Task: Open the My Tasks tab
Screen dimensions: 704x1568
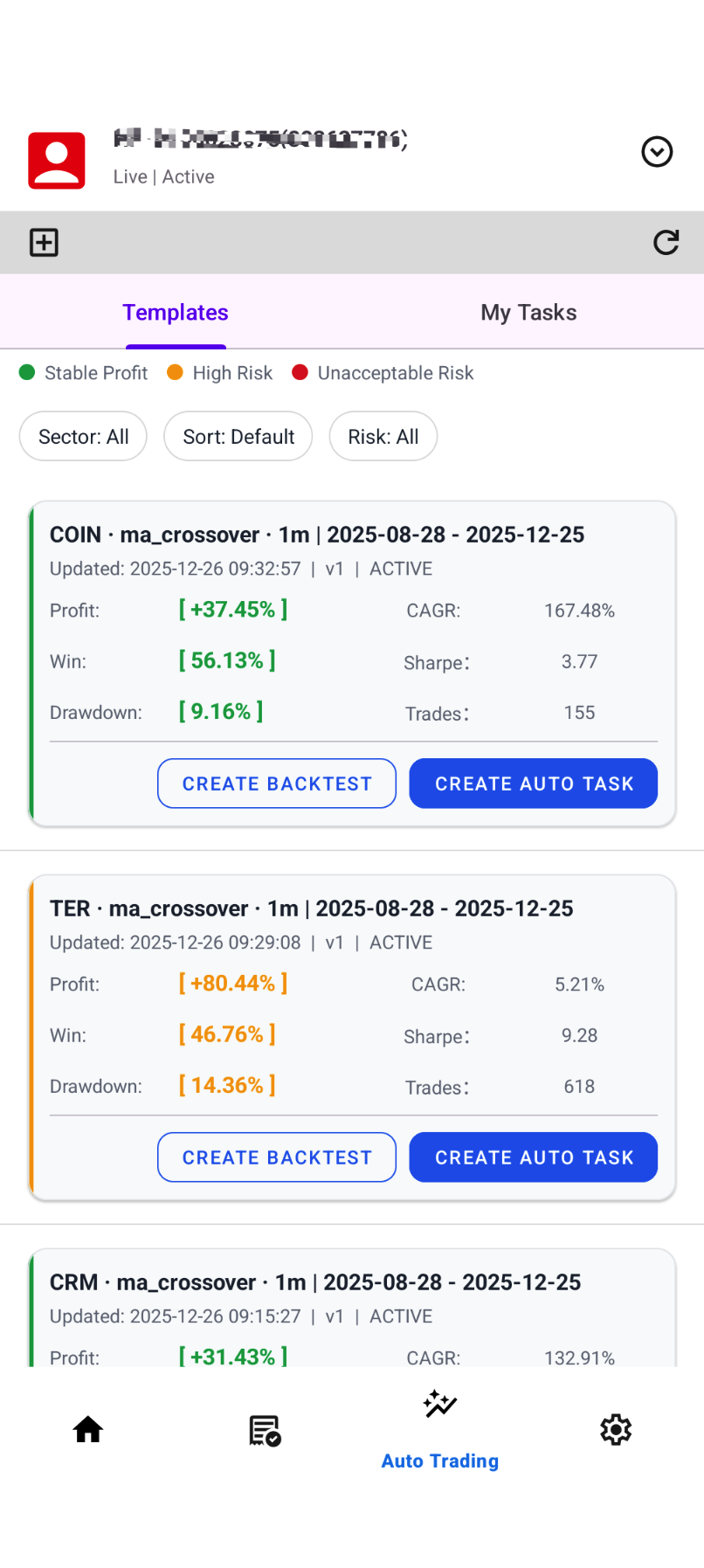Action: click(528, 313)
